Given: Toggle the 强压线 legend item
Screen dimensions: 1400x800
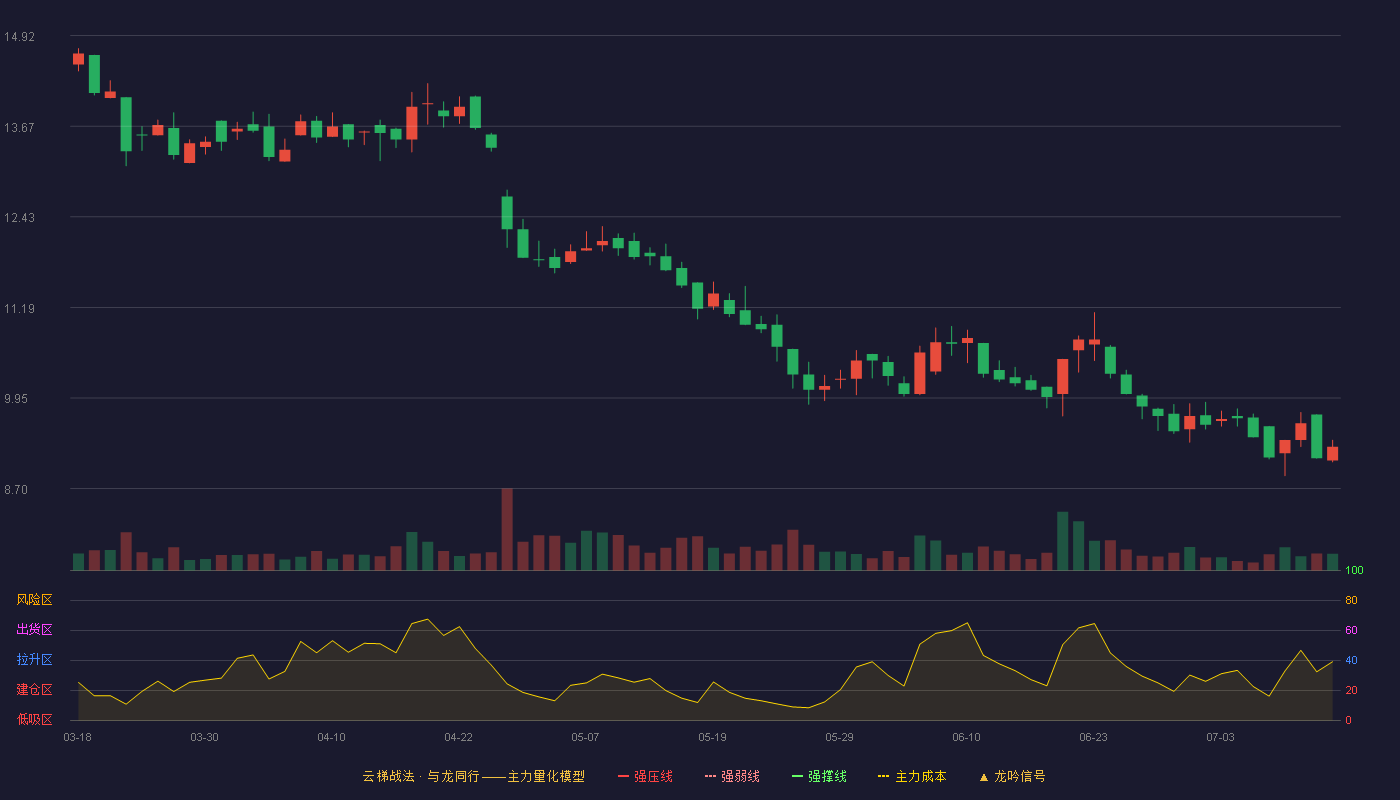Looking at the screenshot, I should coord(645,776).
